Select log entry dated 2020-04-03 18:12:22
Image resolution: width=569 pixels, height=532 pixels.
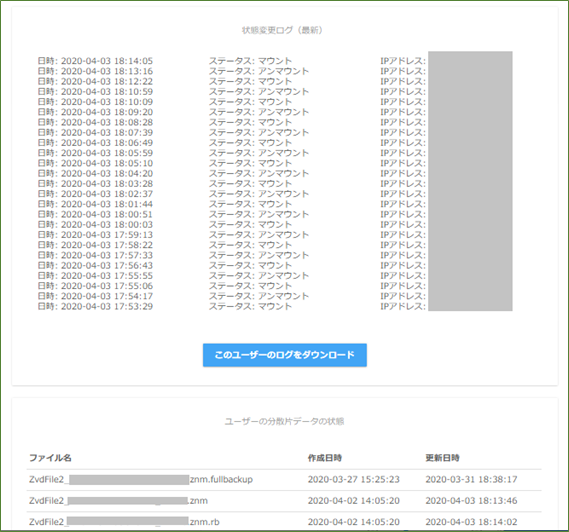pos(95,81)
